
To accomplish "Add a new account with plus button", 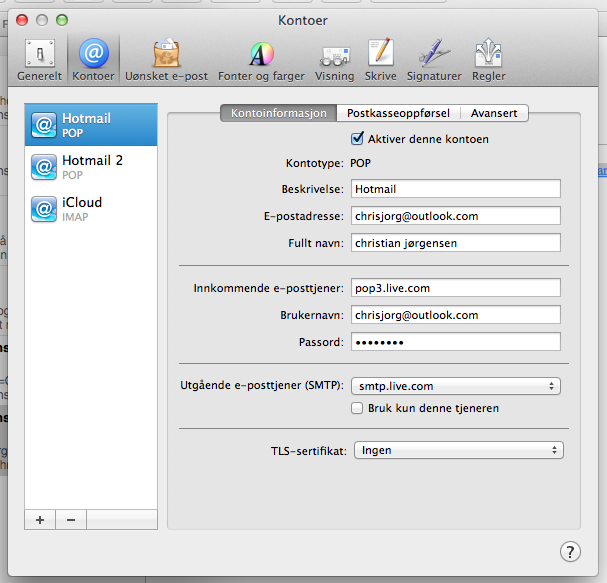I will pyautogui.click(x=40, y=520).
